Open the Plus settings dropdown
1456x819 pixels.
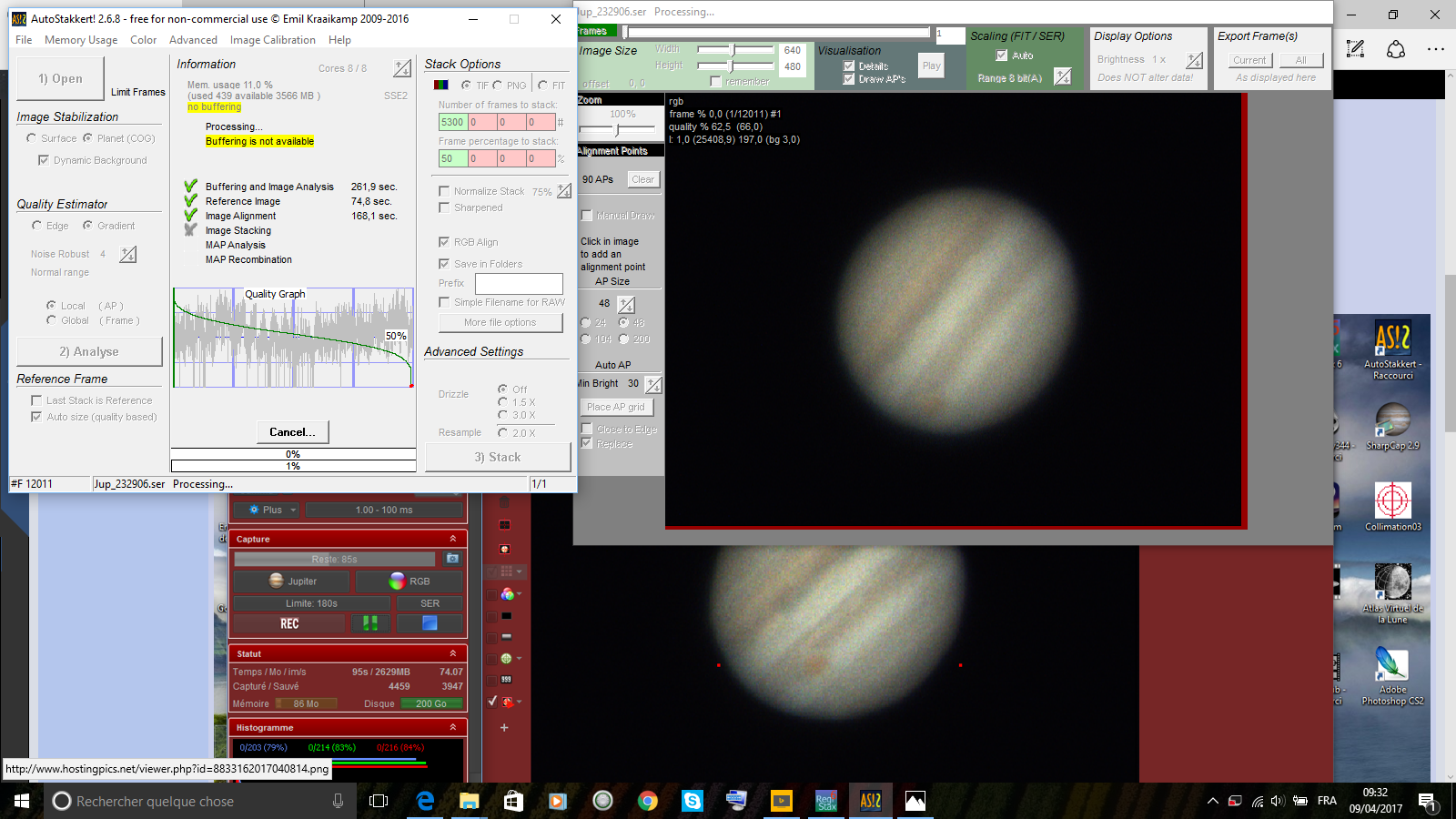[x=273, y=510]
